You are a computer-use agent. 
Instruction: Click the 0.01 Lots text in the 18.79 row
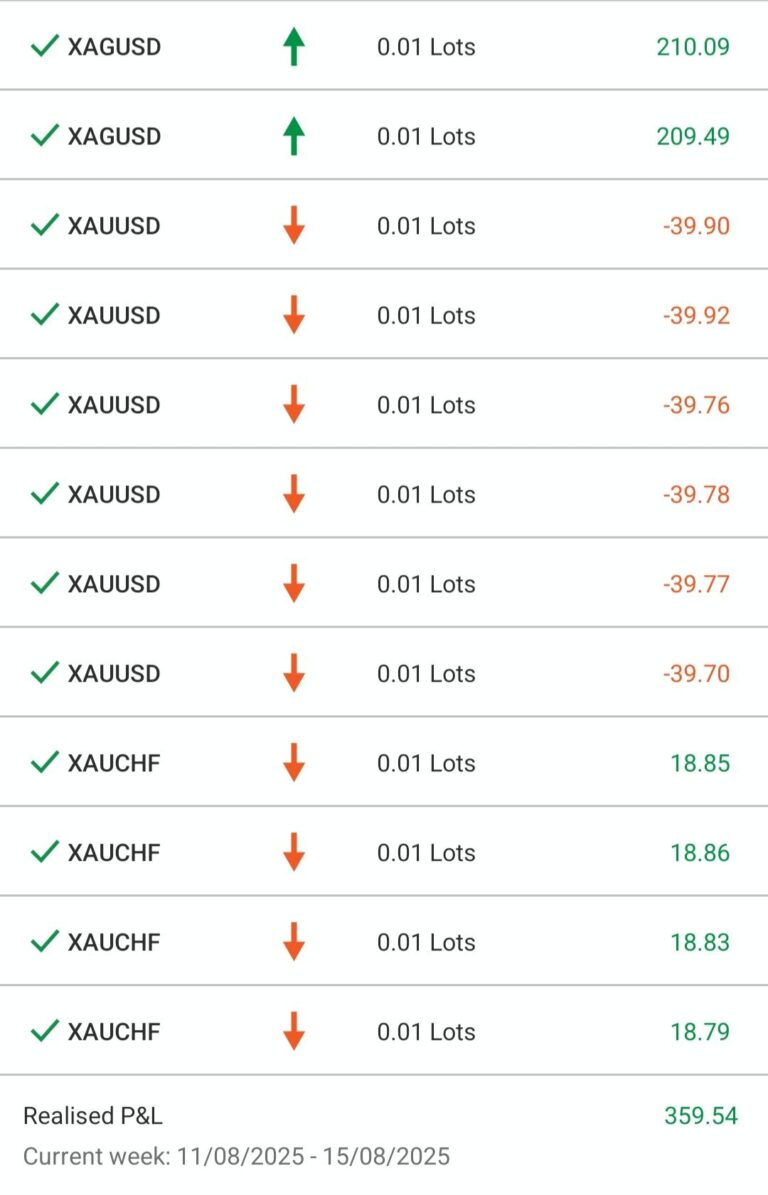point(426,1032)
